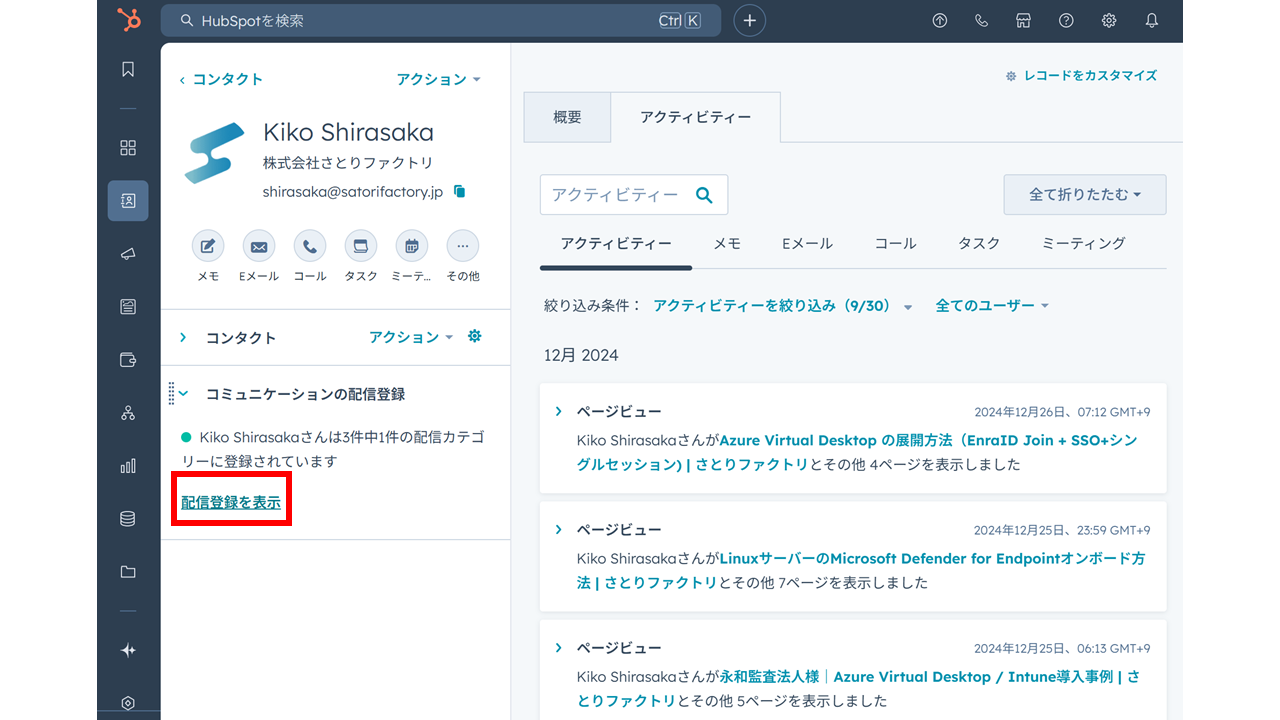This screenshot has width=1280, height=720.
Task: Open the アクティビティーを絞り込み（9/30） filter dropdown
Action: pos(783,306)
